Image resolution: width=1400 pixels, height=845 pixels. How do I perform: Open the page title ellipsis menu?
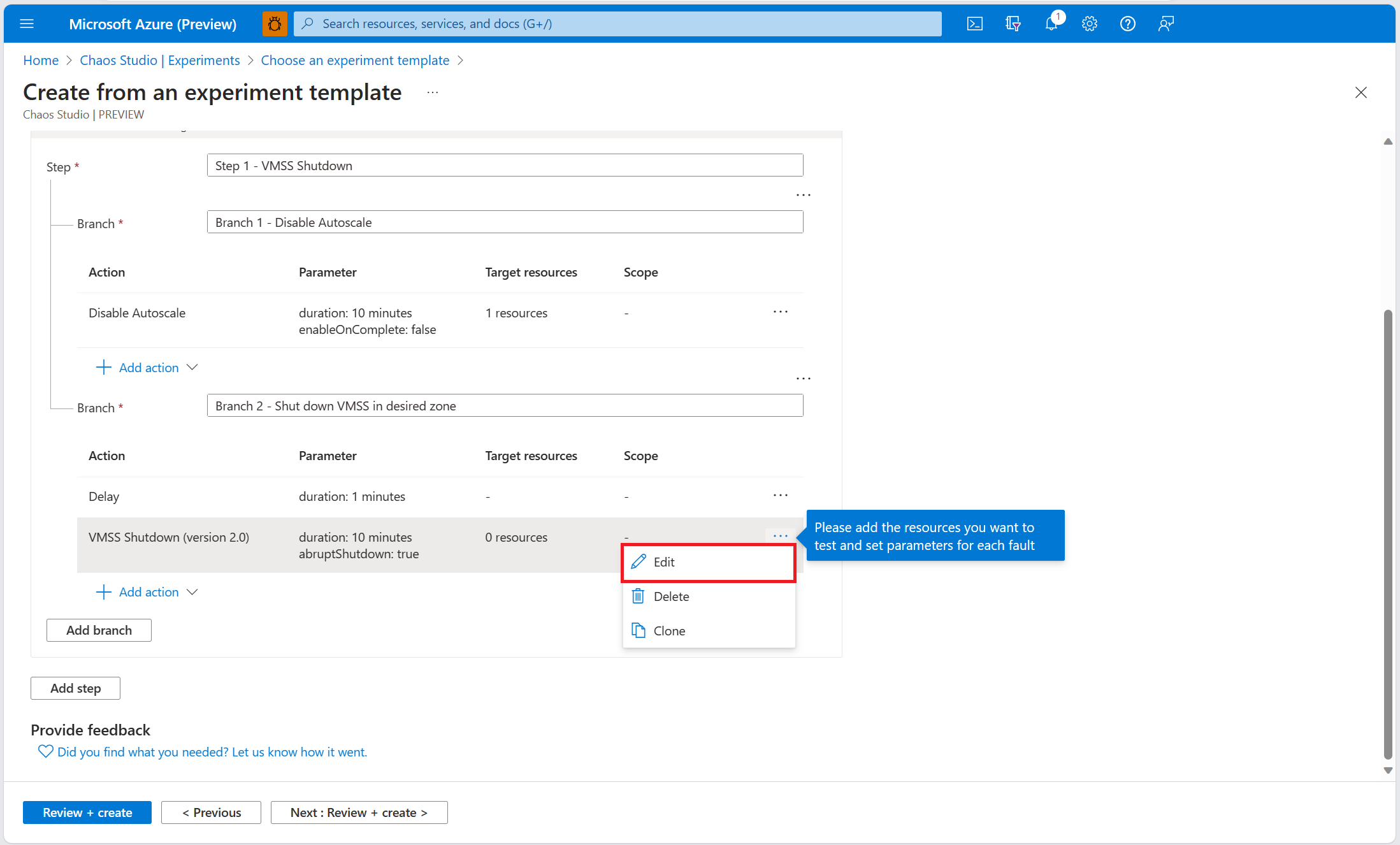[432, 92]
